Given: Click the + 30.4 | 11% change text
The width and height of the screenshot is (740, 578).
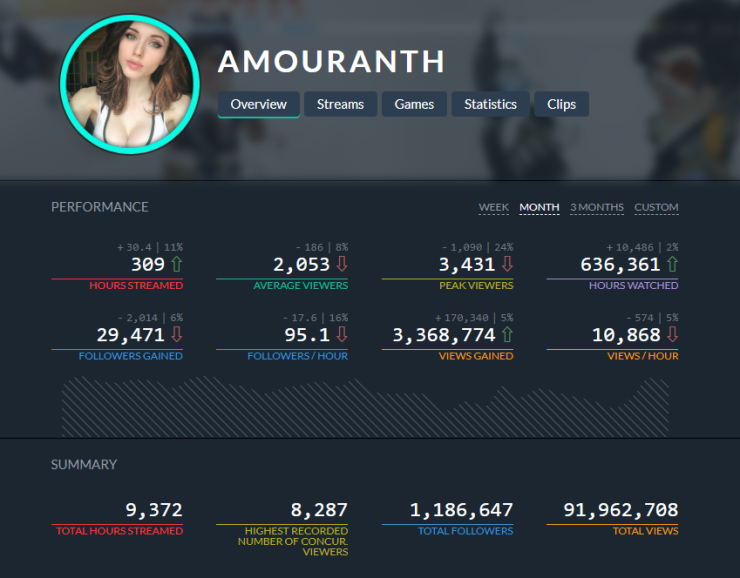Looking at the screenshot, I should point(150,247).
